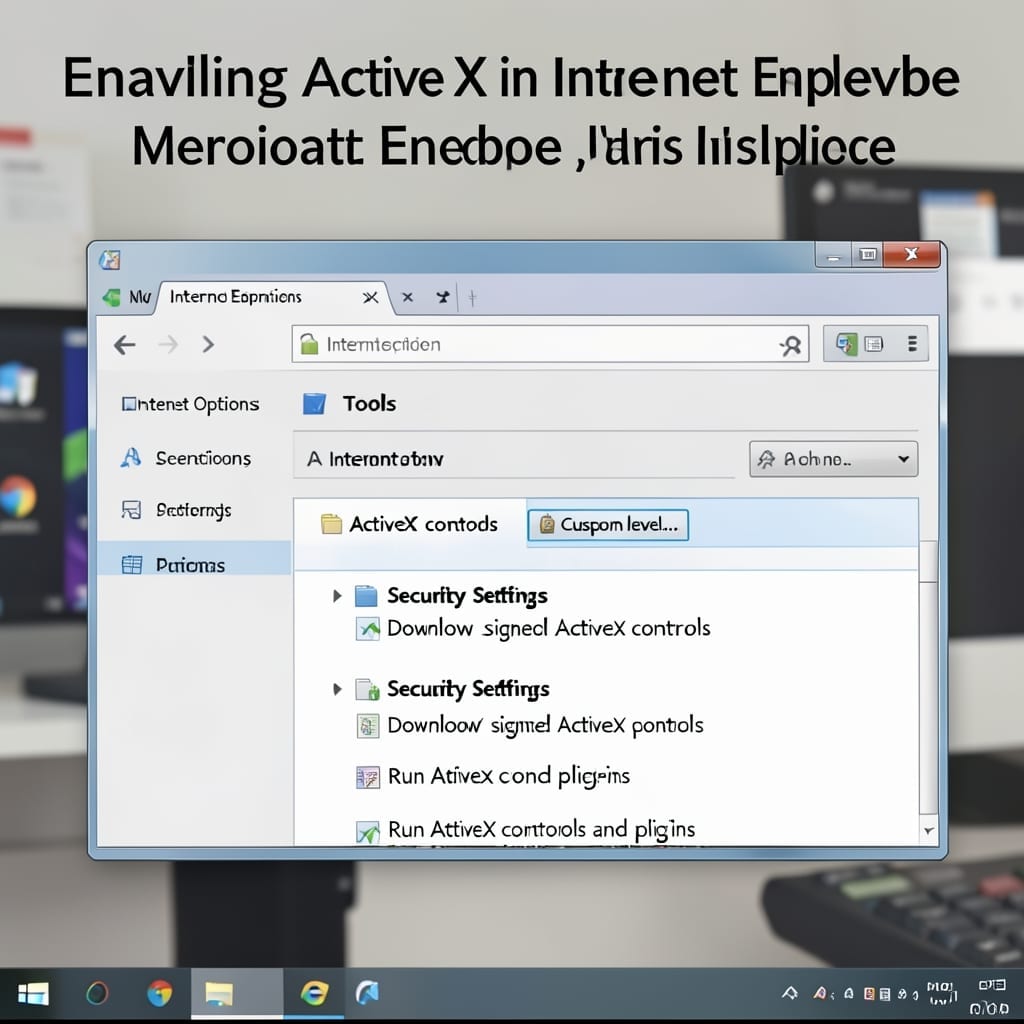Select 'Run AttiveX comtorols and pligins' row
1024x1024 pixels.
pos(525,830)
